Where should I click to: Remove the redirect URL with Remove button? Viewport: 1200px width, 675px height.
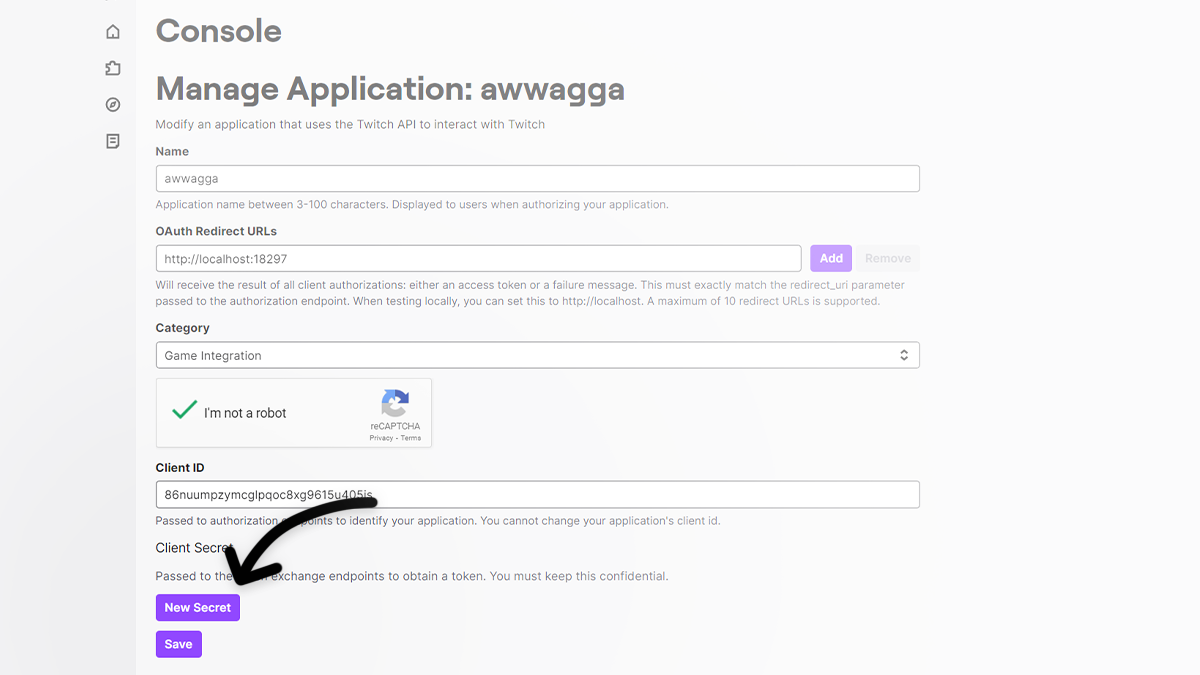pyautogui.click(x=888, y=258)
